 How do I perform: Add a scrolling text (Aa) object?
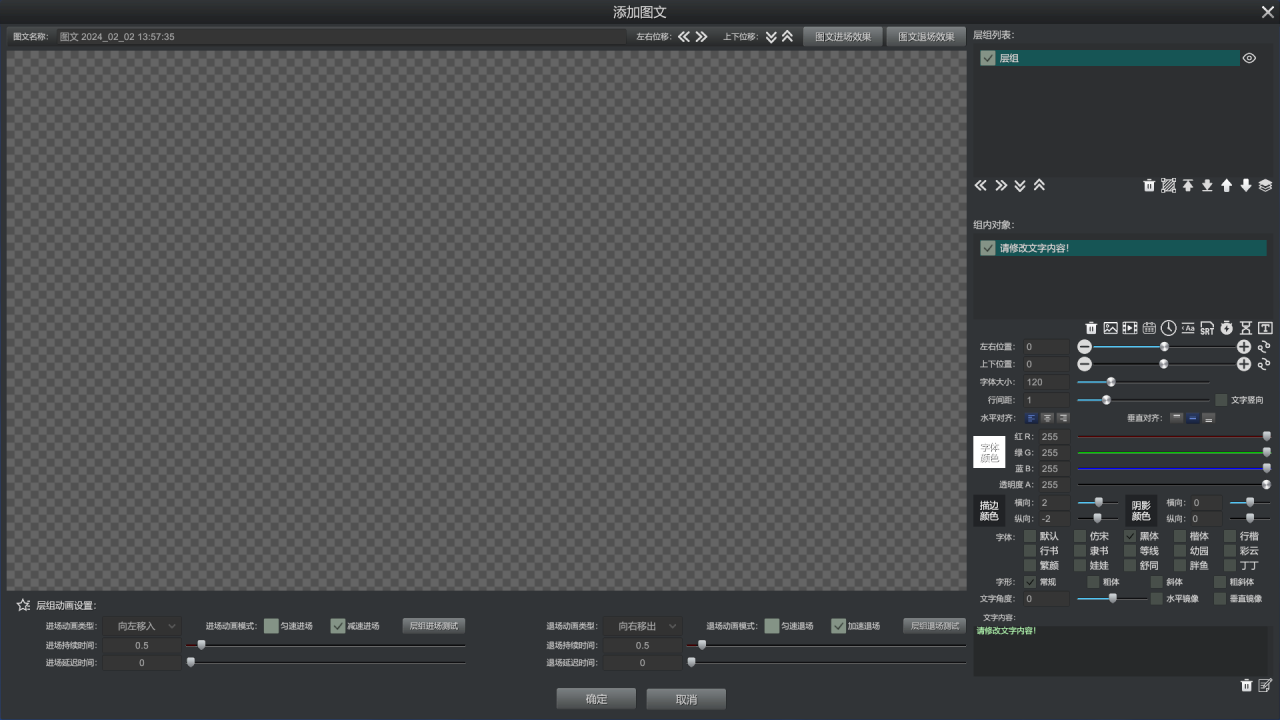click(x=1188, y=328)
